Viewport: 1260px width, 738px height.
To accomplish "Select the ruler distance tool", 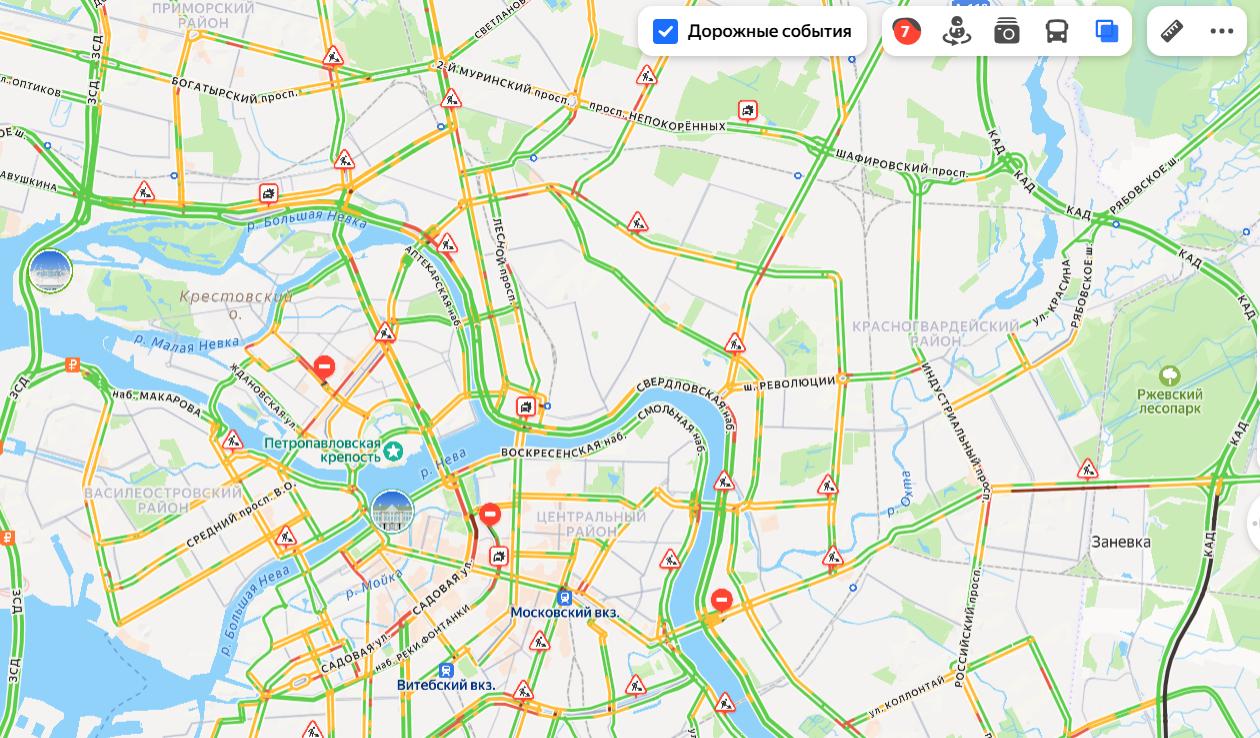I will click(1172, 31).
